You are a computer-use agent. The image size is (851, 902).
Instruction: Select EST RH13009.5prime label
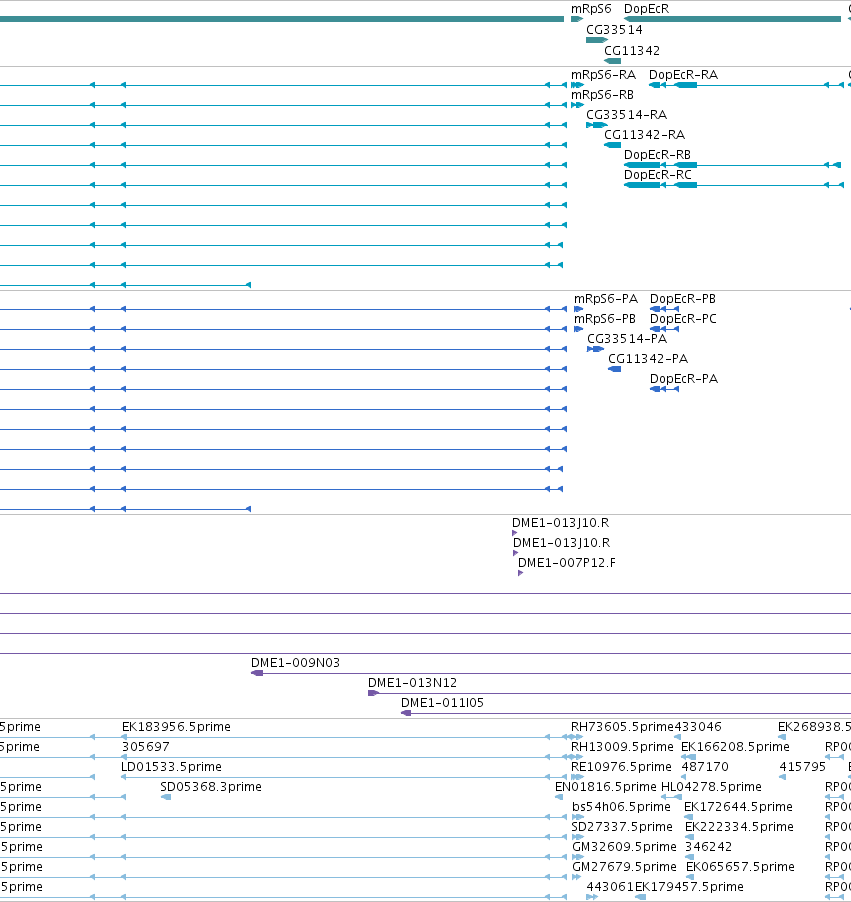(x=622, y=747)
